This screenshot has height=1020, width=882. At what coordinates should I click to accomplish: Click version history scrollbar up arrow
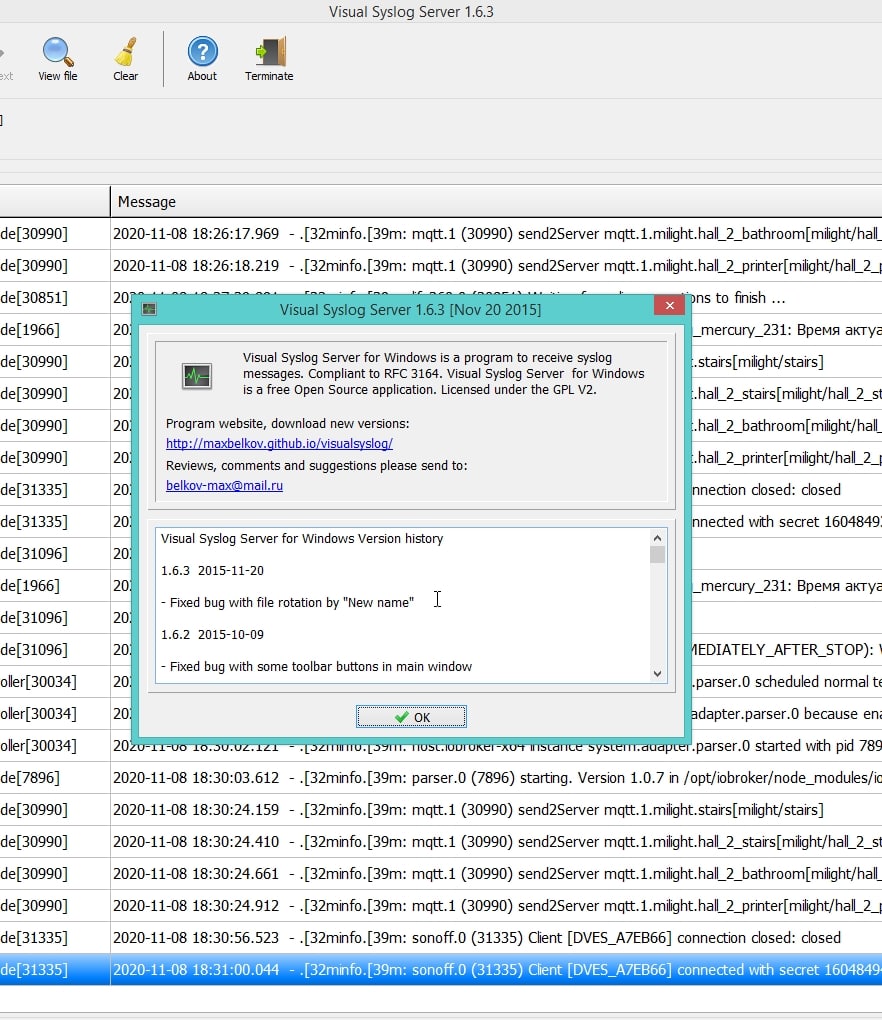[x=658, y=538]
